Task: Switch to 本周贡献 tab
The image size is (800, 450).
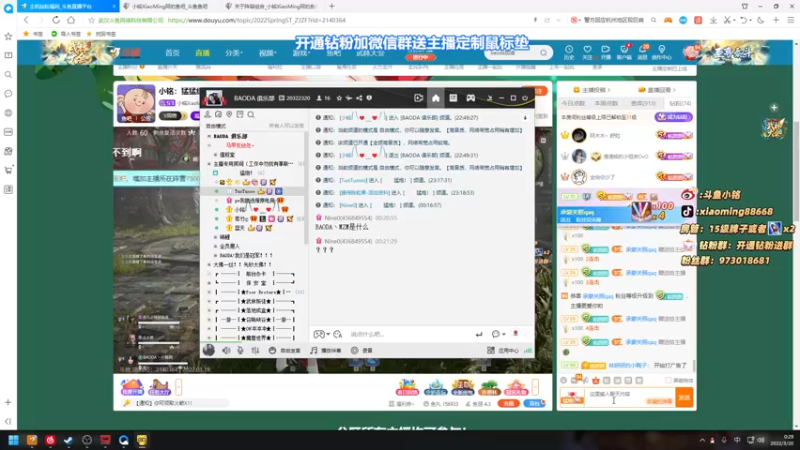Action: click(x=607, y=103)
